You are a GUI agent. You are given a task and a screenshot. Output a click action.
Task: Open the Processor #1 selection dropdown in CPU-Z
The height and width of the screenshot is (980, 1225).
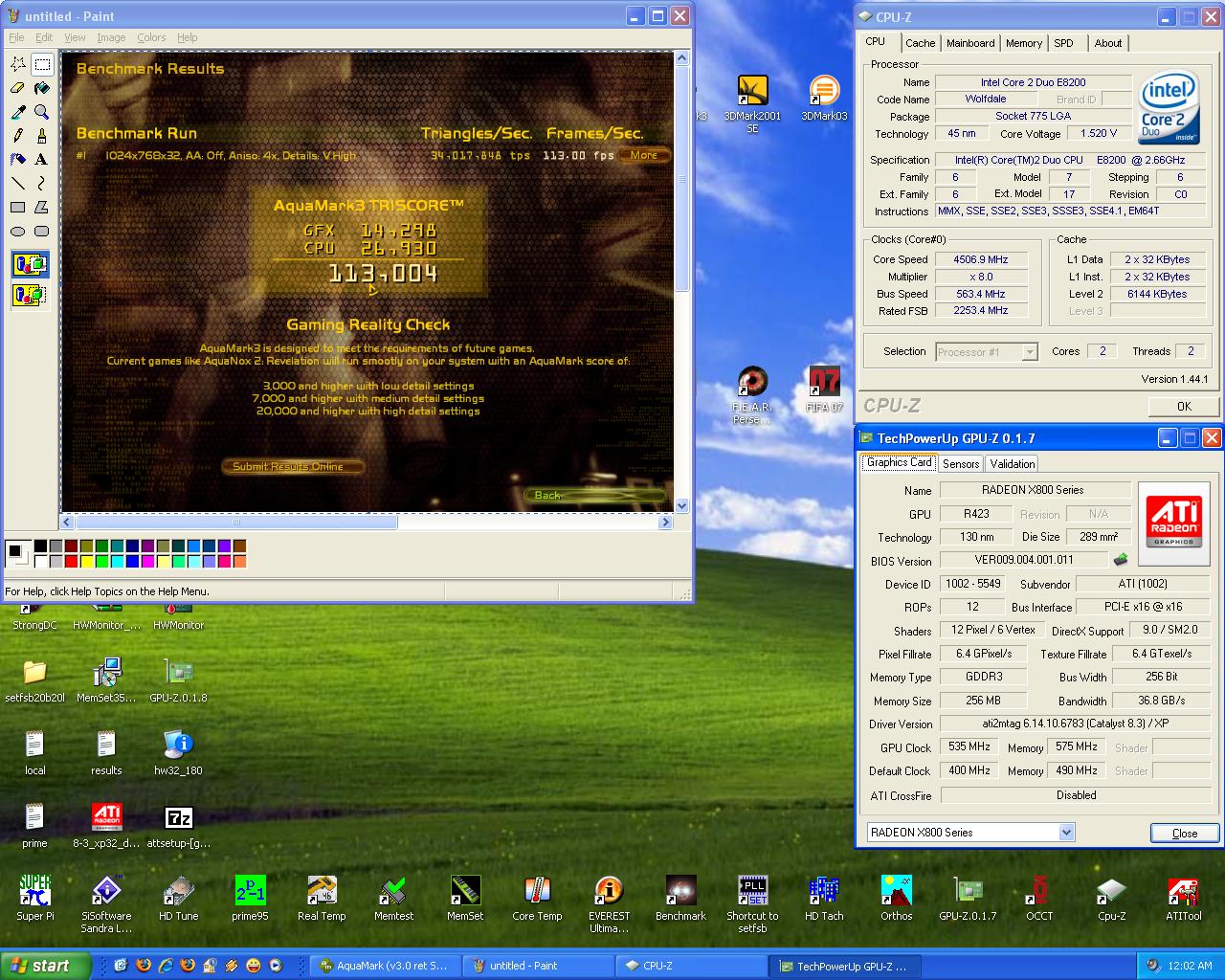point(1030,352)
